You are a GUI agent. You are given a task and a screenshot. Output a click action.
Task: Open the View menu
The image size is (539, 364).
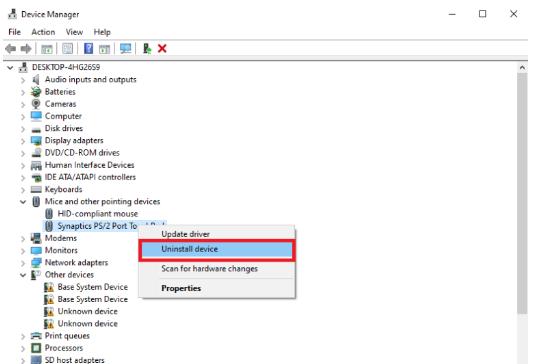pyautogui.click(x=74, y=32)
